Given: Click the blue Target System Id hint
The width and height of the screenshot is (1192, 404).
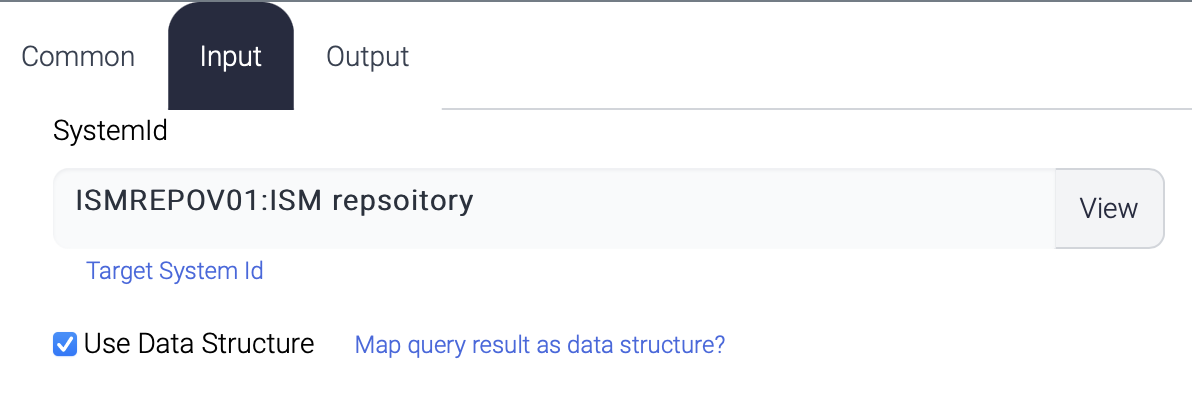Looking at the screenshot, I should pos(175,271).
